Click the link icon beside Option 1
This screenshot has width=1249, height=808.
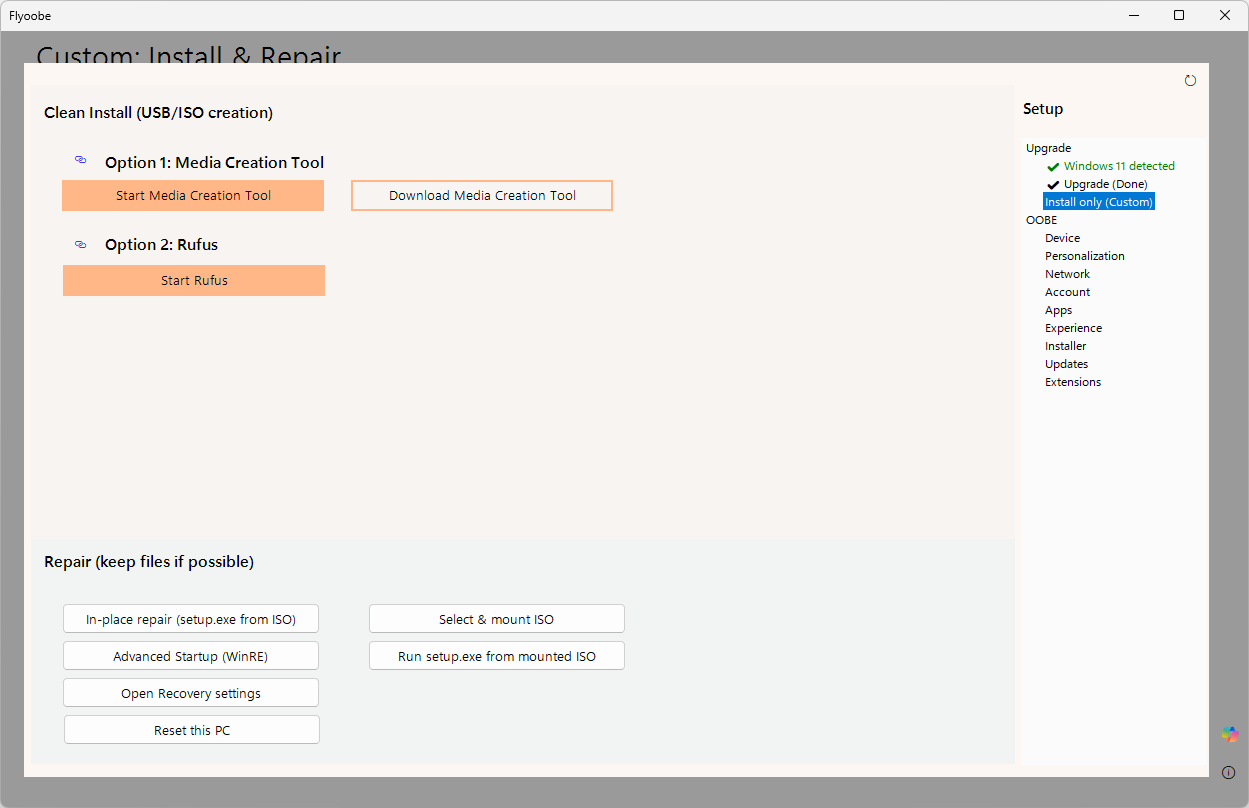pos(81,160)
